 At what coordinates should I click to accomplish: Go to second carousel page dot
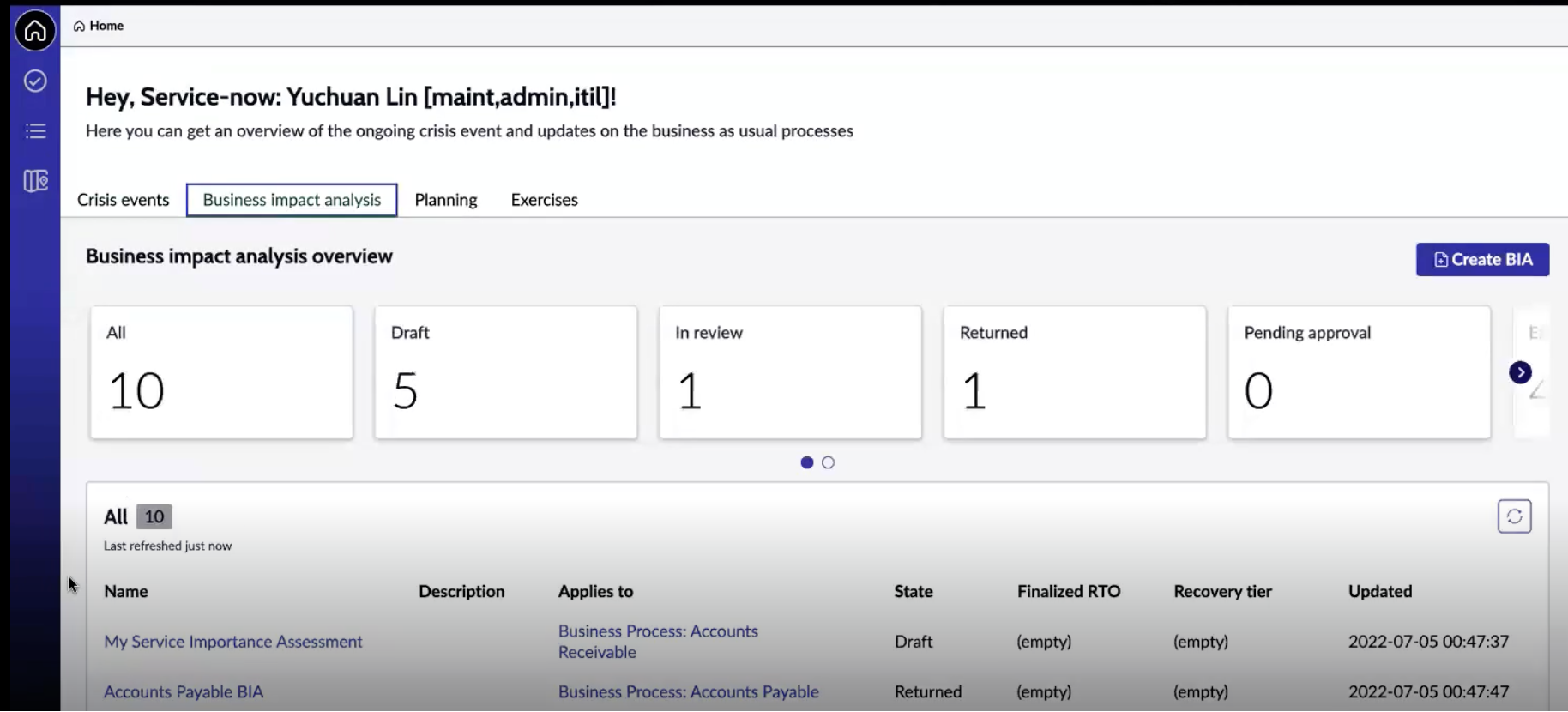828,462
